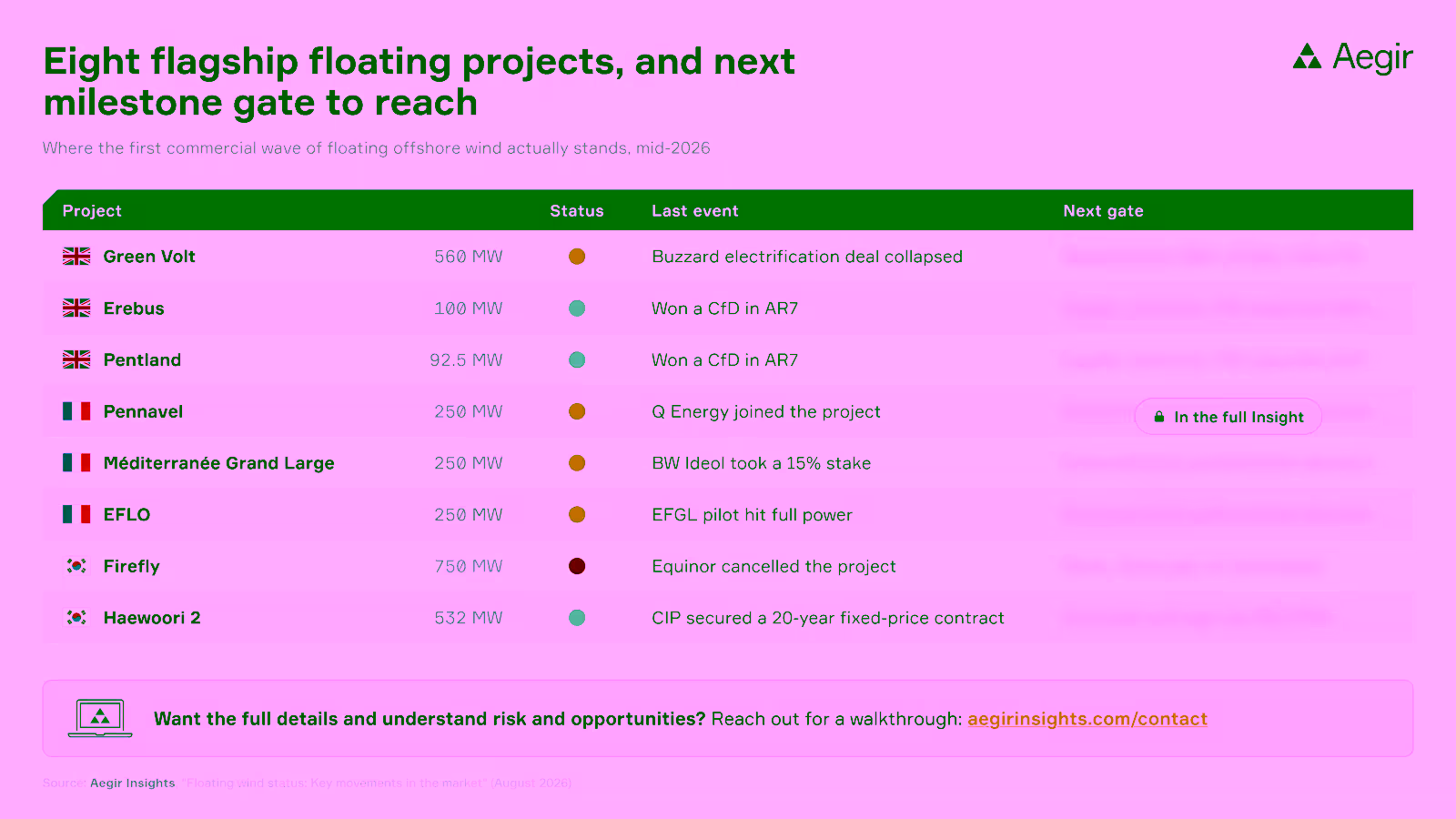
Task: Click the '250 MW' value for Pennavel
Action: point(469,411)
